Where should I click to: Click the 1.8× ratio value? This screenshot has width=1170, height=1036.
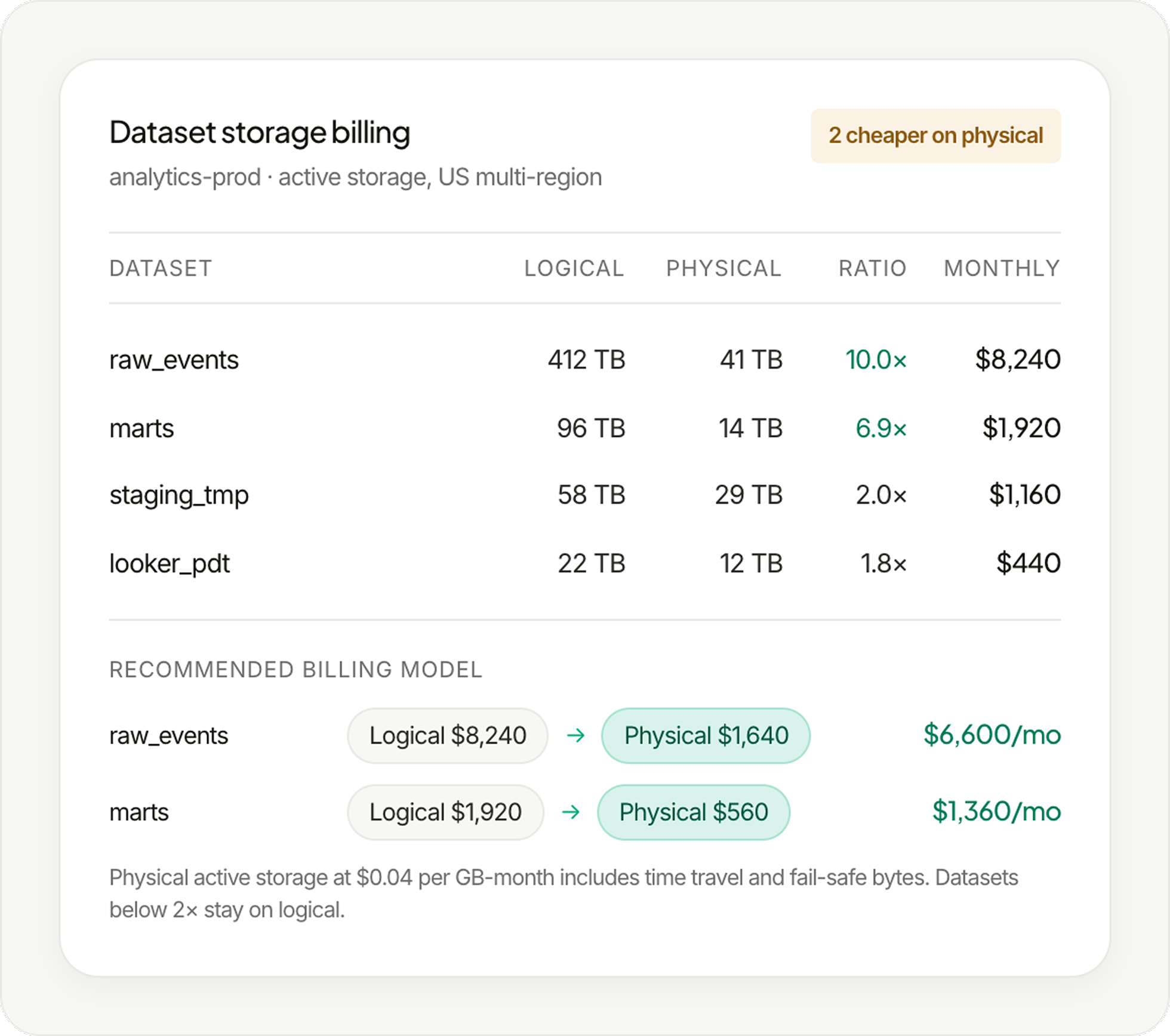coord(883,563)
